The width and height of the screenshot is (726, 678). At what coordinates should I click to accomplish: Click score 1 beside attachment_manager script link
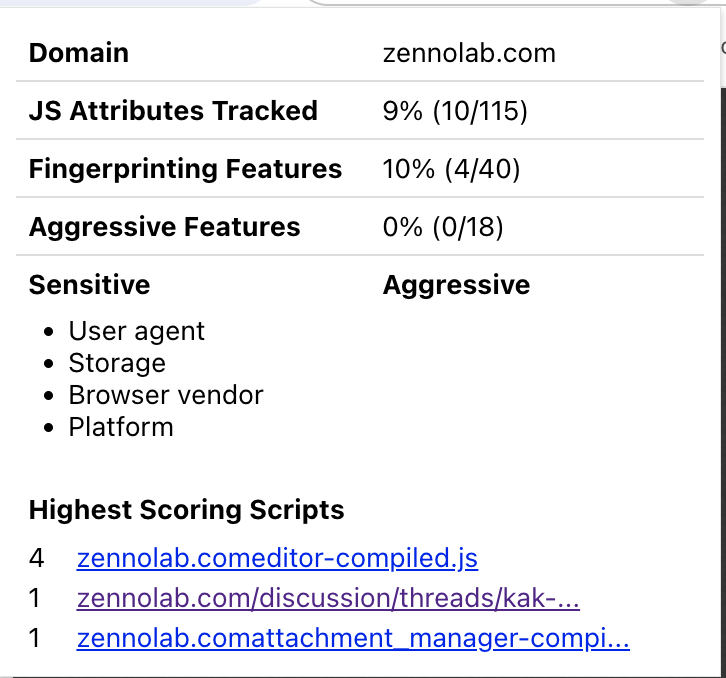point(35,638)
